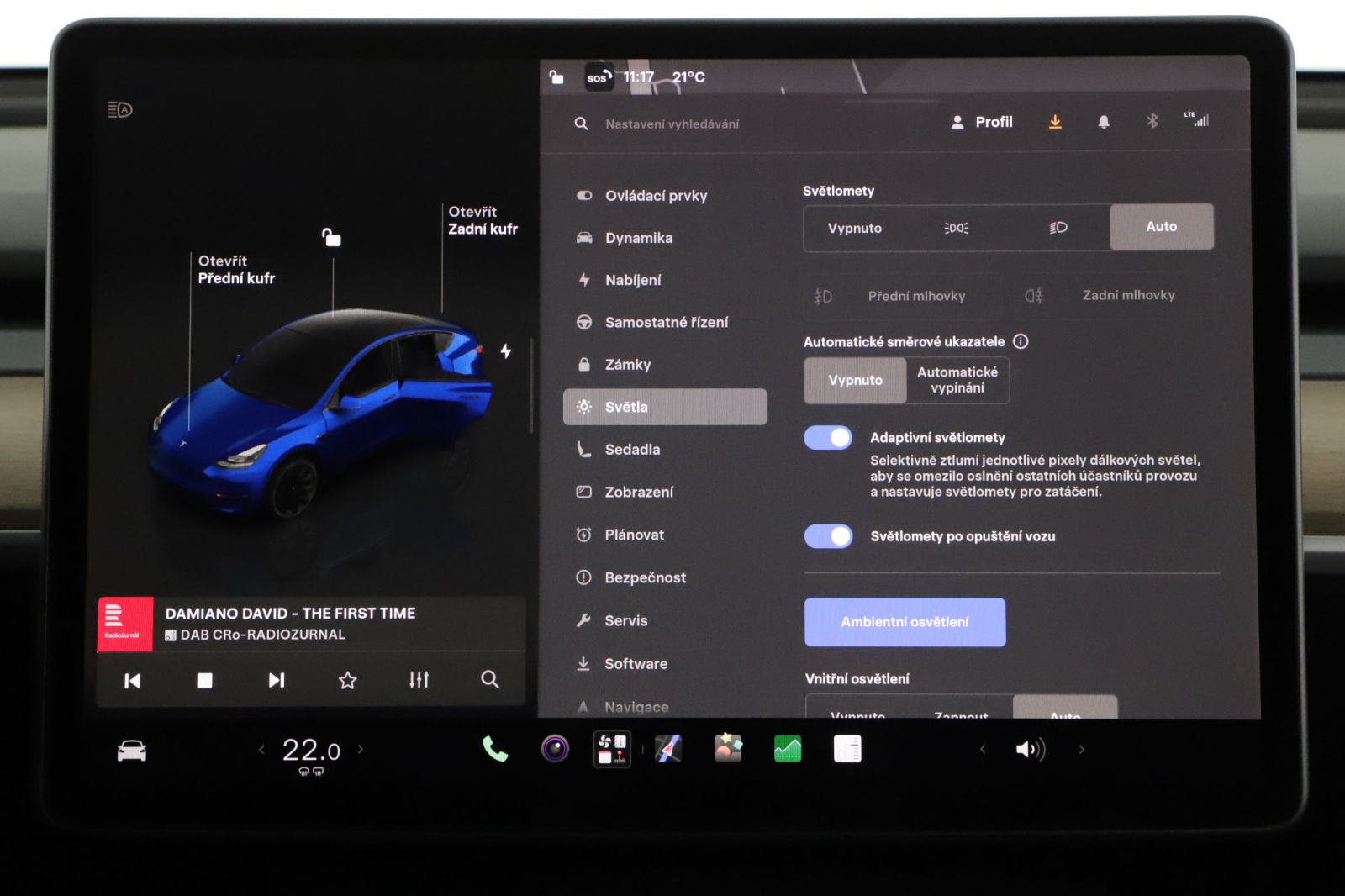
Task: Stop the radio playback
Action: (204, 680)
